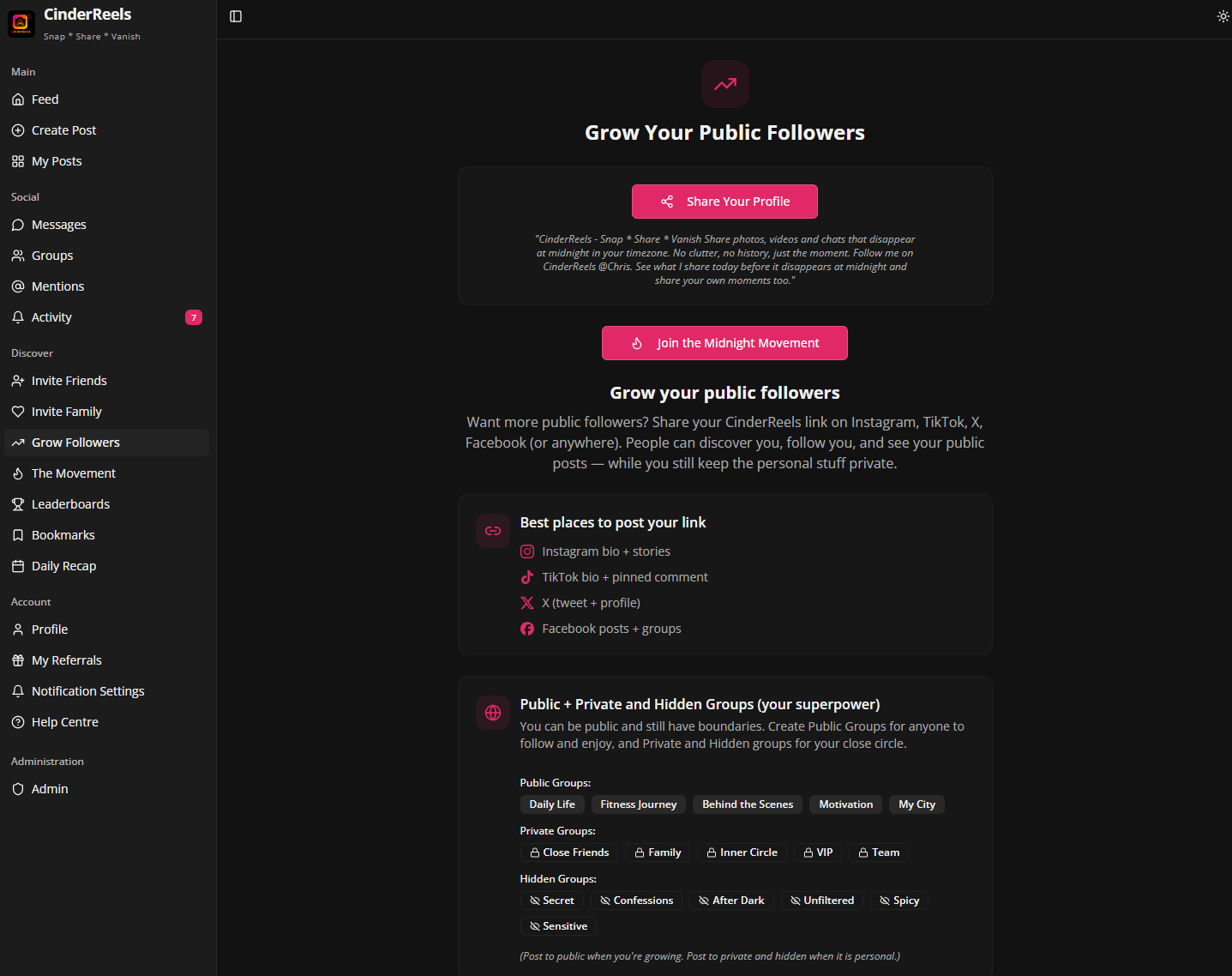
Task: Select the After Dark hidden chip
Action: (731, 901)
